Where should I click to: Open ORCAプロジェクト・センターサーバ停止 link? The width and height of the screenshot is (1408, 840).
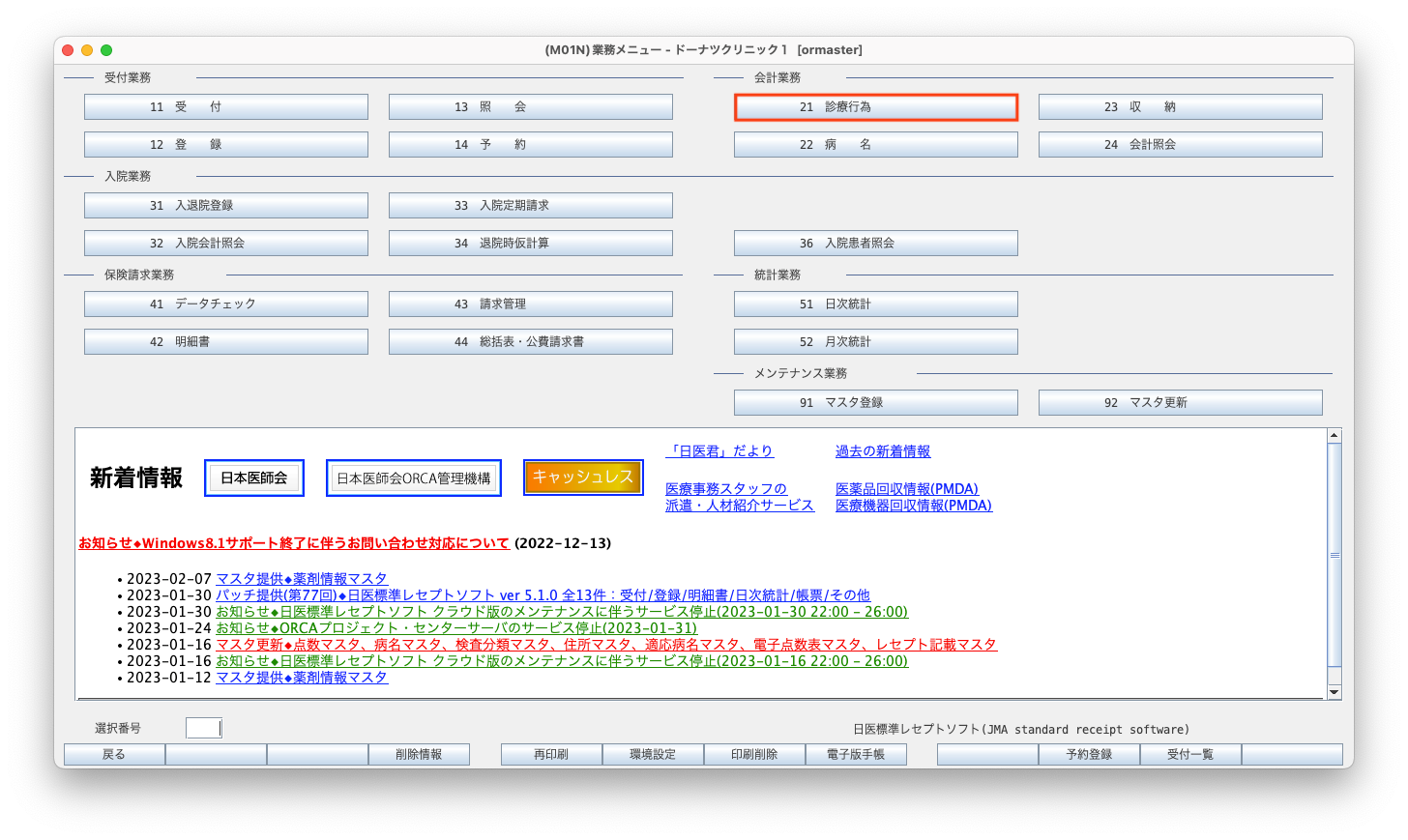[456, 628]
